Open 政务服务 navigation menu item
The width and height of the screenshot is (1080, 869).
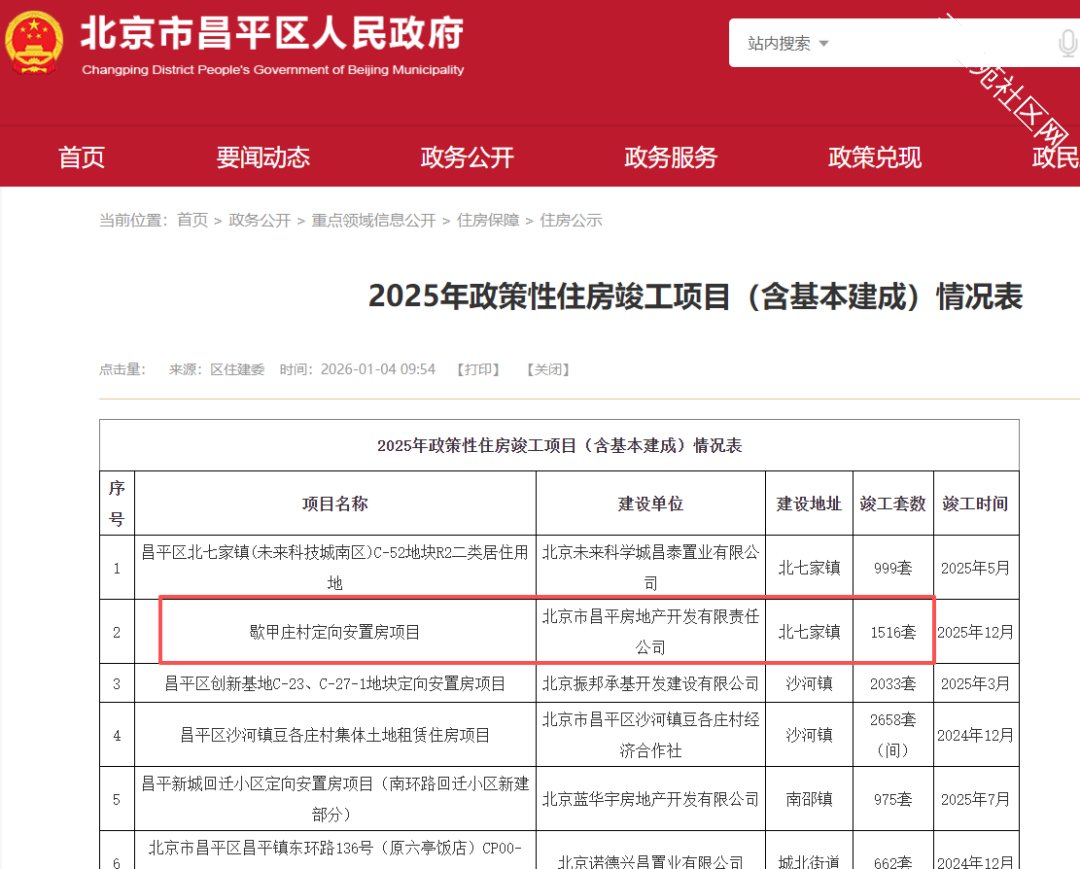(x=671, y=157)
